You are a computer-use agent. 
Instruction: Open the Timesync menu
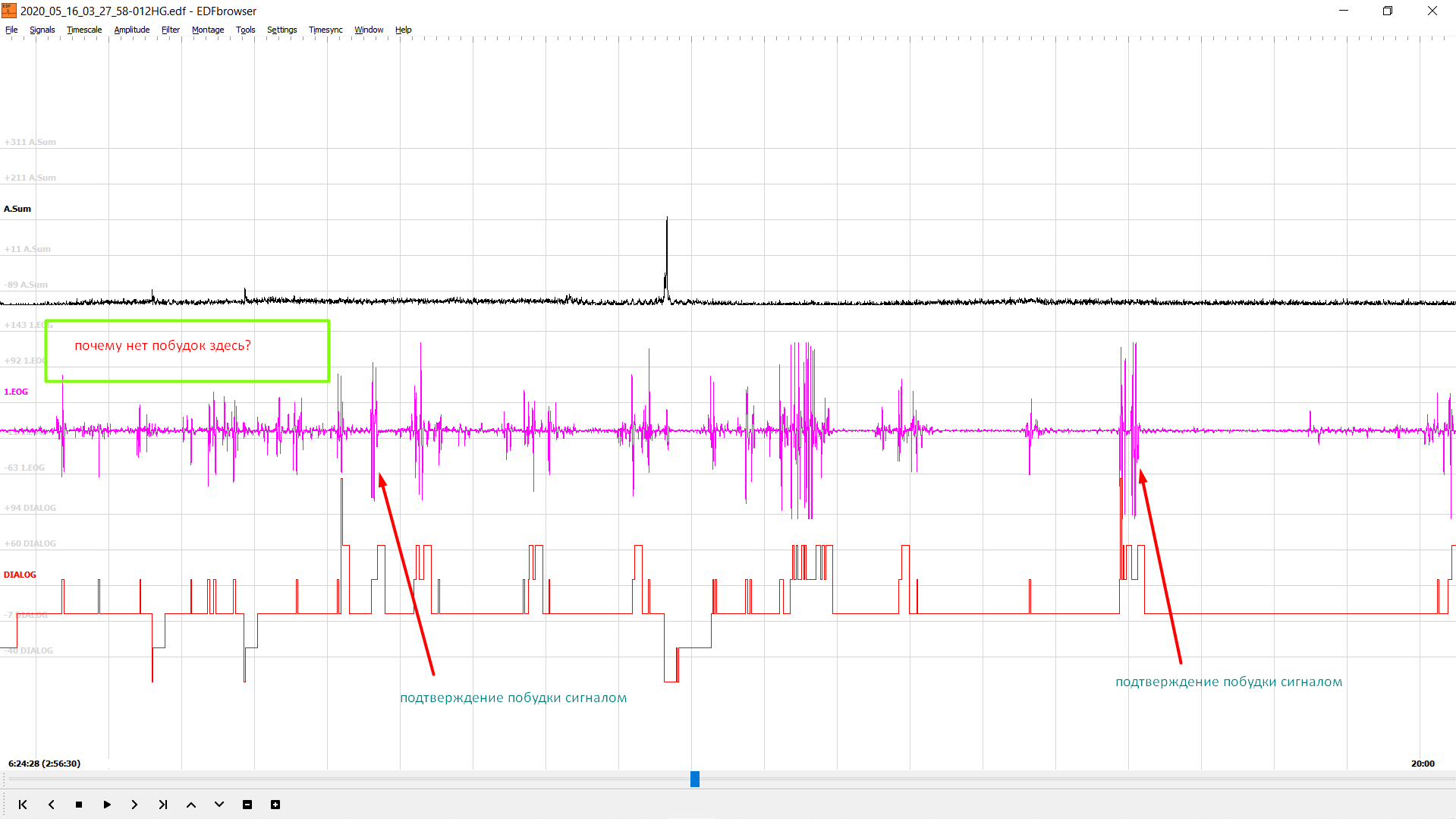click(325, 30)
